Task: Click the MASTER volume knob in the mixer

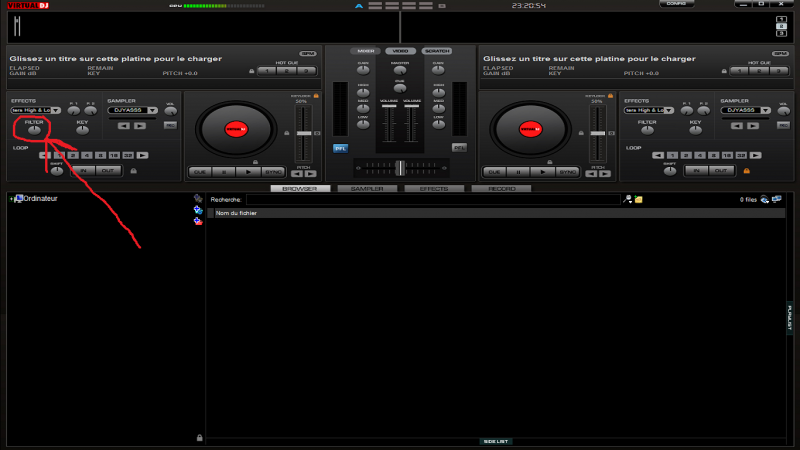Action: [x=400, y=72]
